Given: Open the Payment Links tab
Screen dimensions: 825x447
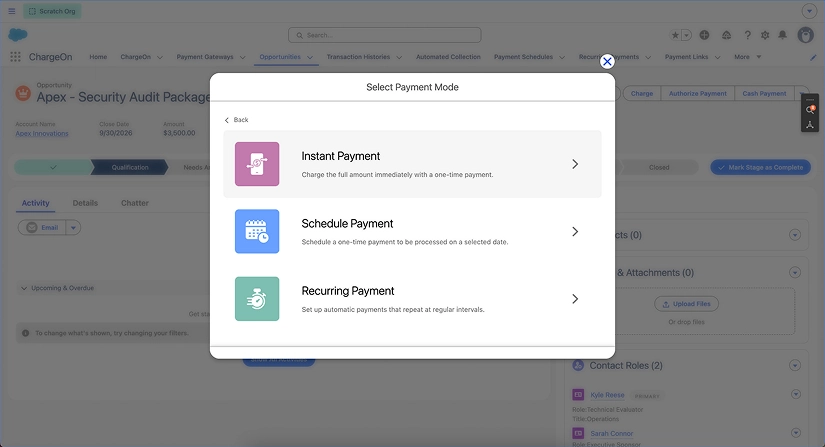Looking at the screenshot, I should [686, 57].
